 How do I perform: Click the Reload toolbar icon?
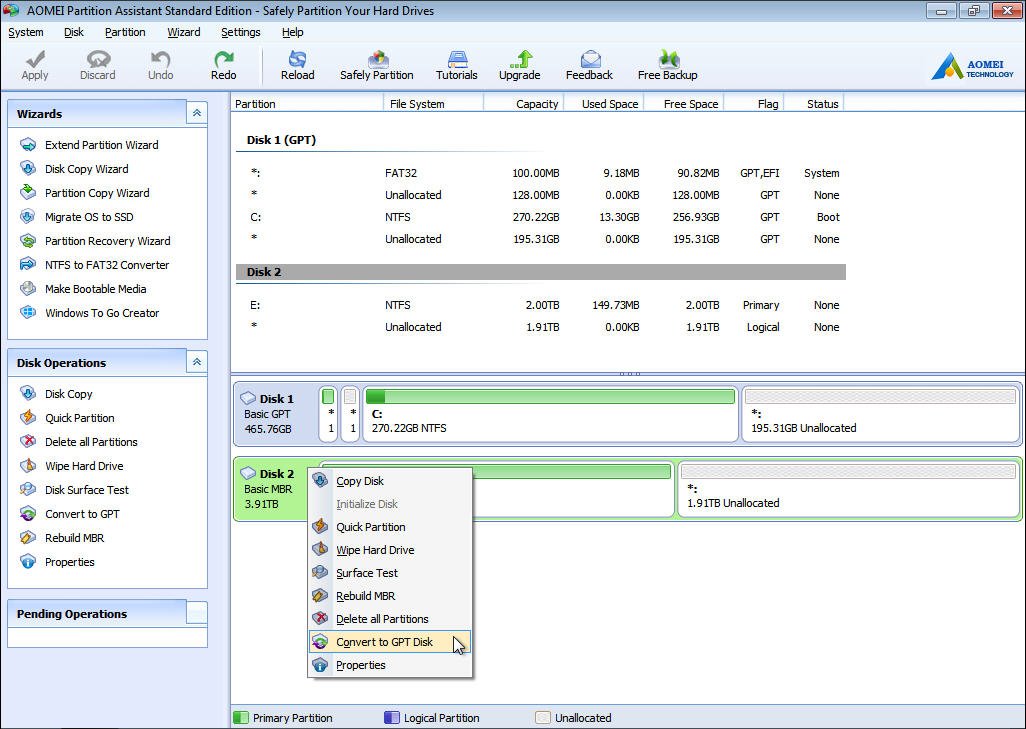pyautogui.click(x=297, y=65)
